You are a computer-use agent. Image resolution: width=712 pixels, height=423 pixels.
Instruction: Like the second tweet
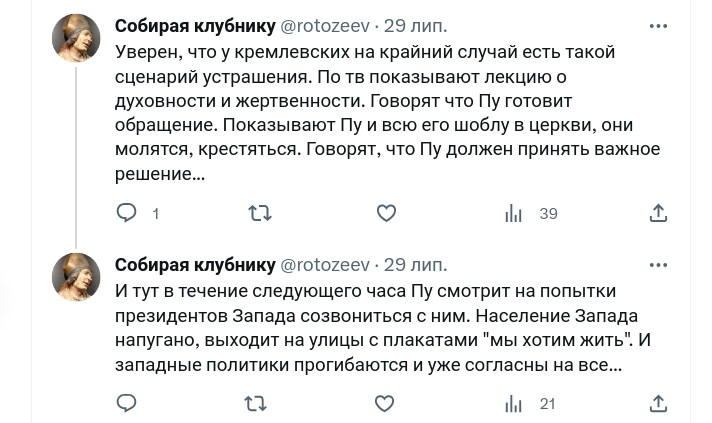tap(384, 404)
